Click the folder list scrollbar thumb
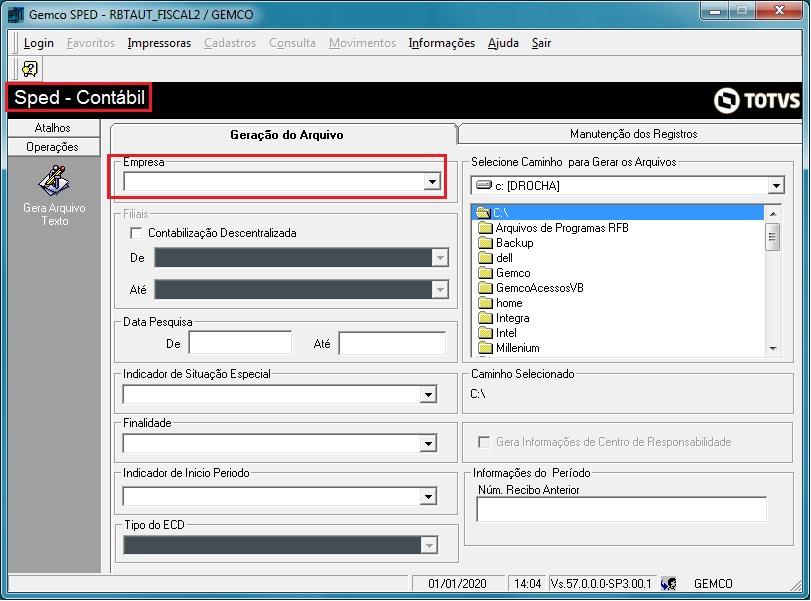Viewport: 811px width, 601px height. [773, 237]
